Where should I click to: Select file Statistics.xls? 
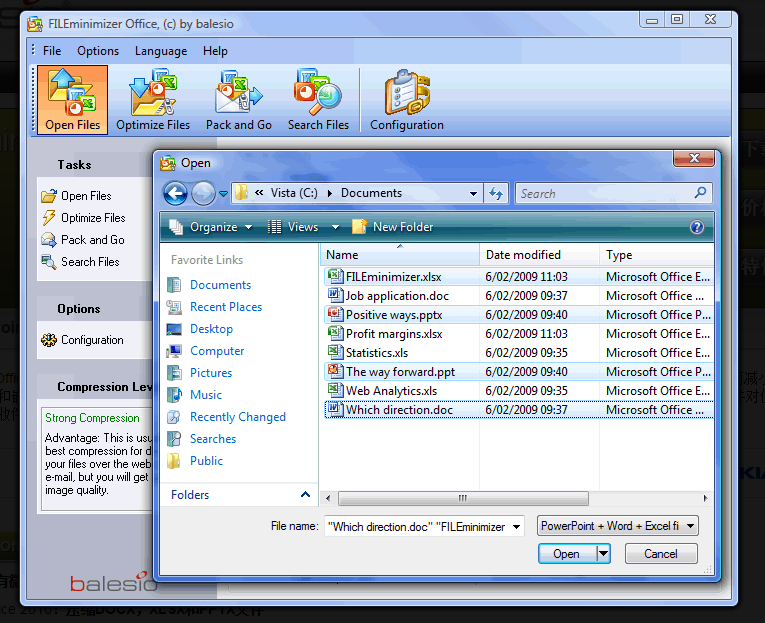(x=519, y=353)
